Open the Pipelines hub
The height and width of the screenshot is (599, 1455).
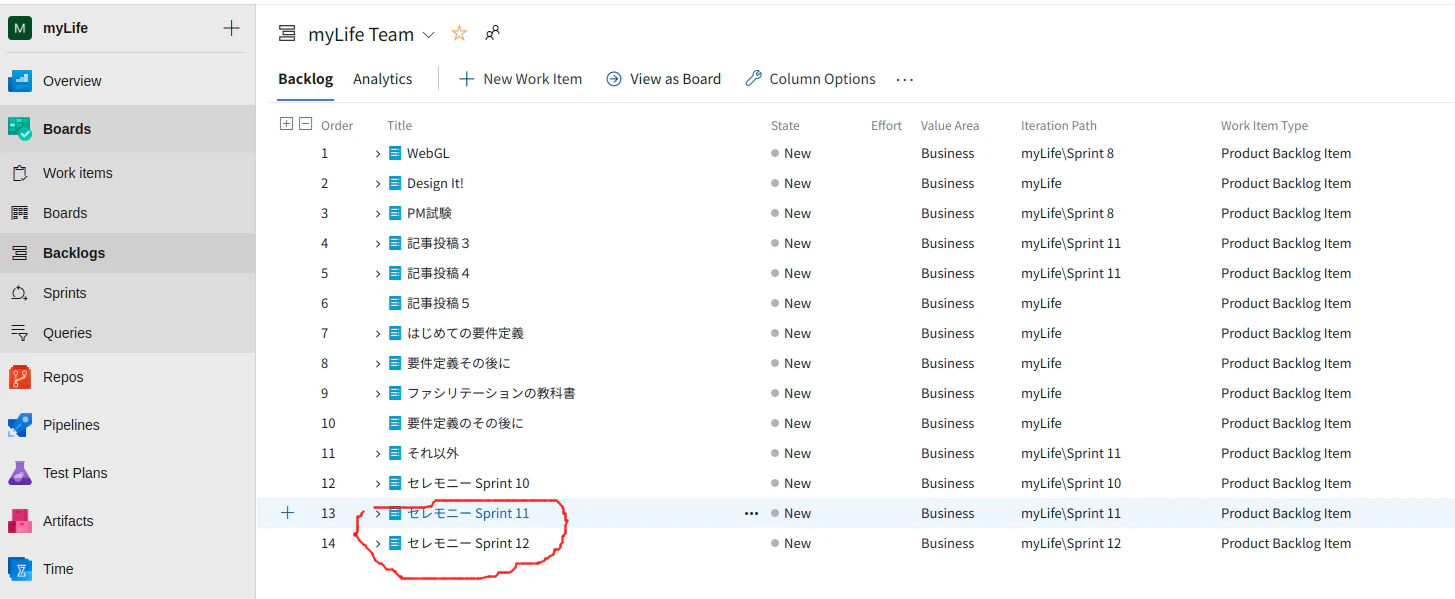(x=71, y=425)
